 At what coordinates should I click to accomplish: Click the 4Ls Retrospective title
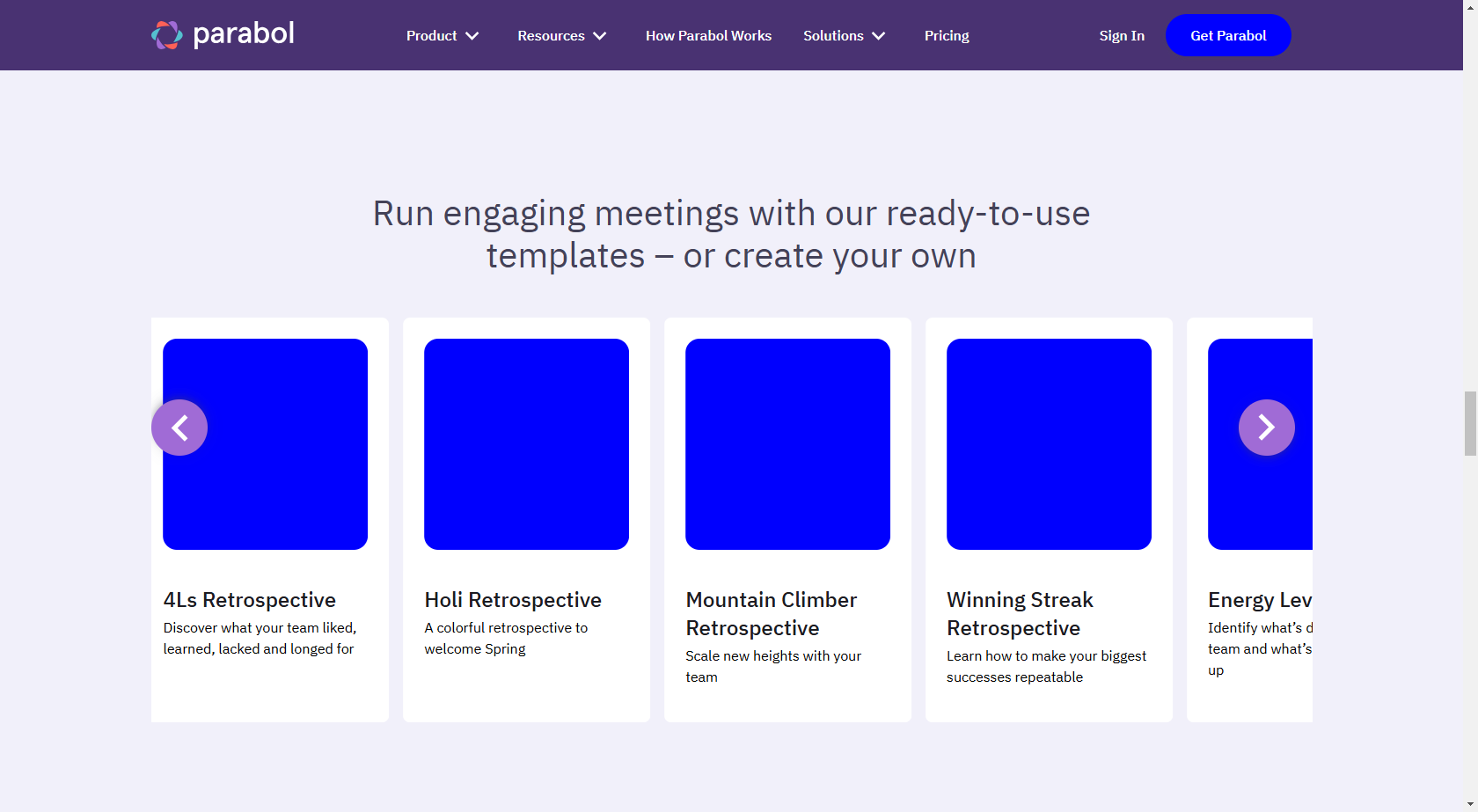[250, 600]
